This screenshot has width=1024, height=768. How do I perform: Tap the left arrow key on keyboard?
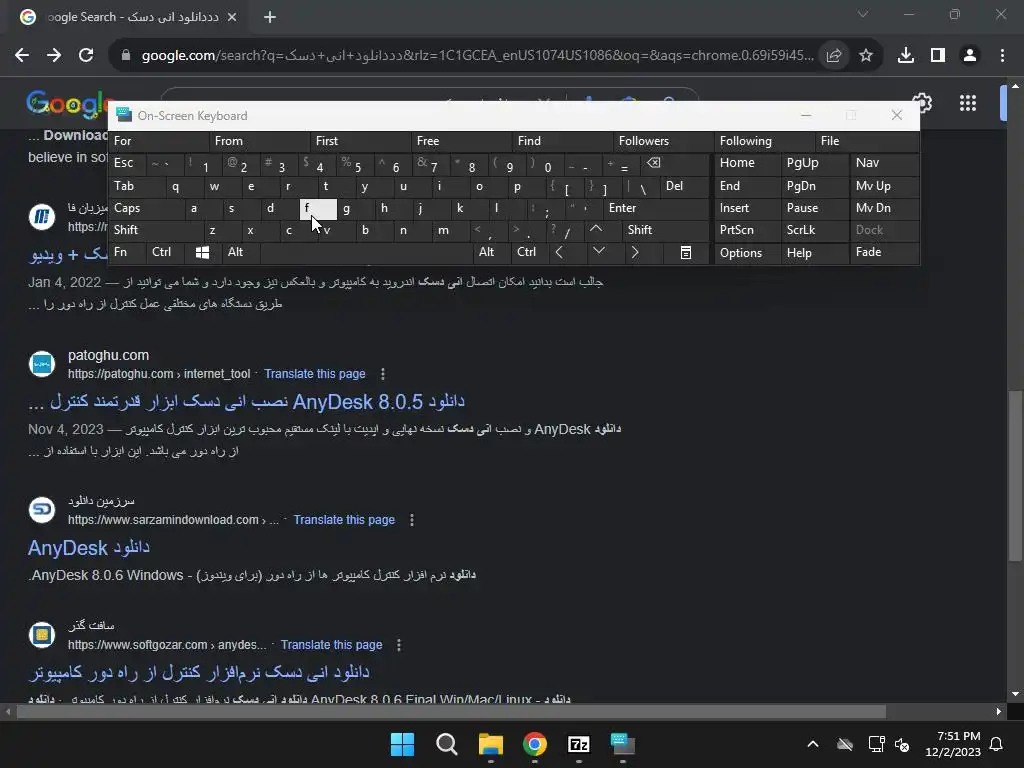tap(559, 252)
